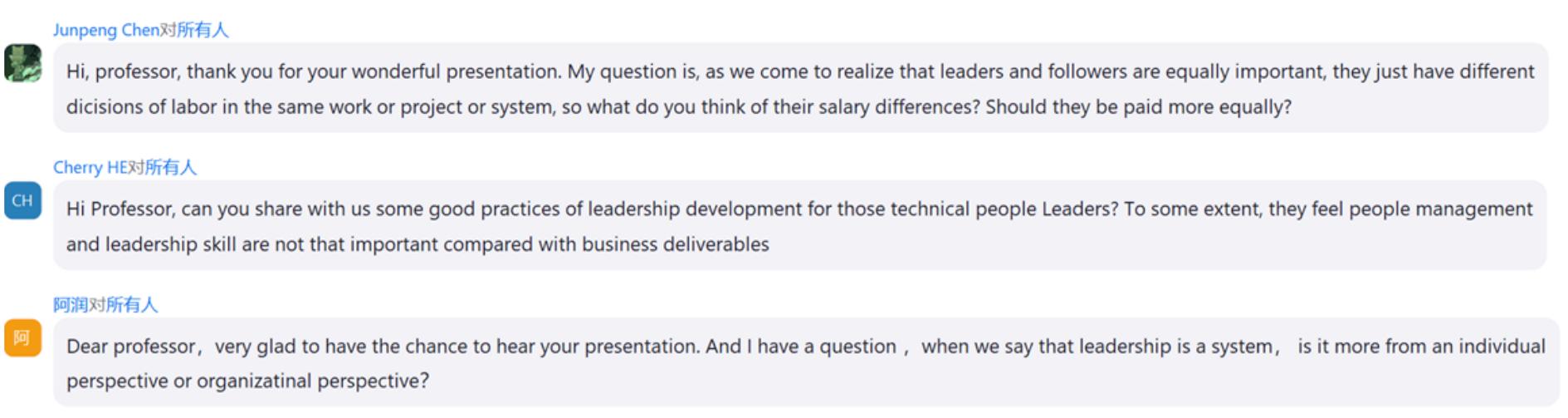Click the line starting "dicisions of labor"
This screenshot has height=418, width=1568.
(x=678, y=107)
